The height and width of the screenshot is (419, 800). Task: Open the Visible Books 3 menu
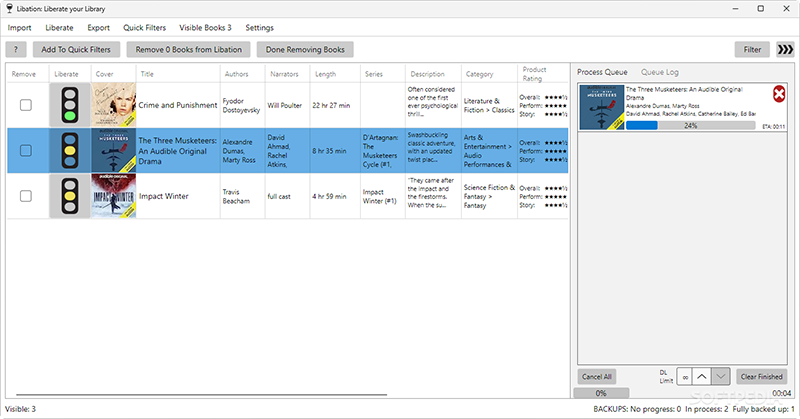point(205,28)
